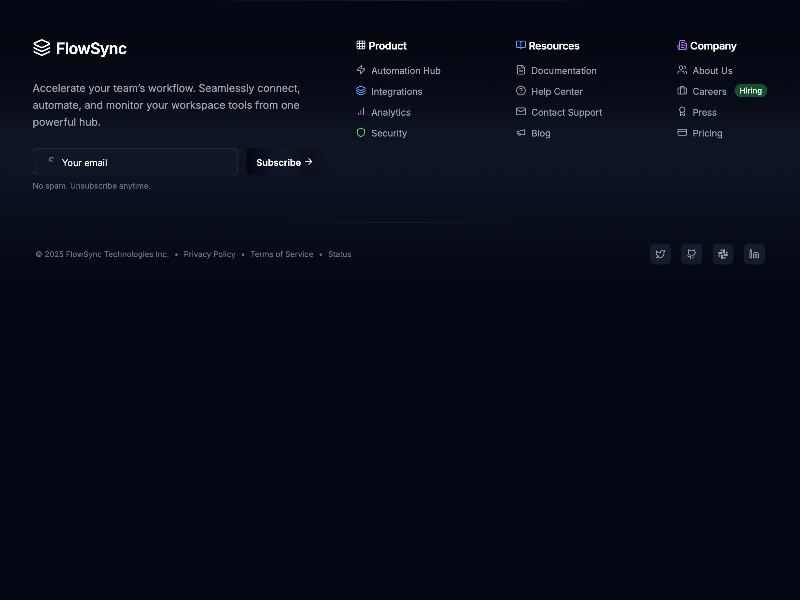Click the Product column header
This screenshot has width=800, height=600.
[x=381, y=45]
